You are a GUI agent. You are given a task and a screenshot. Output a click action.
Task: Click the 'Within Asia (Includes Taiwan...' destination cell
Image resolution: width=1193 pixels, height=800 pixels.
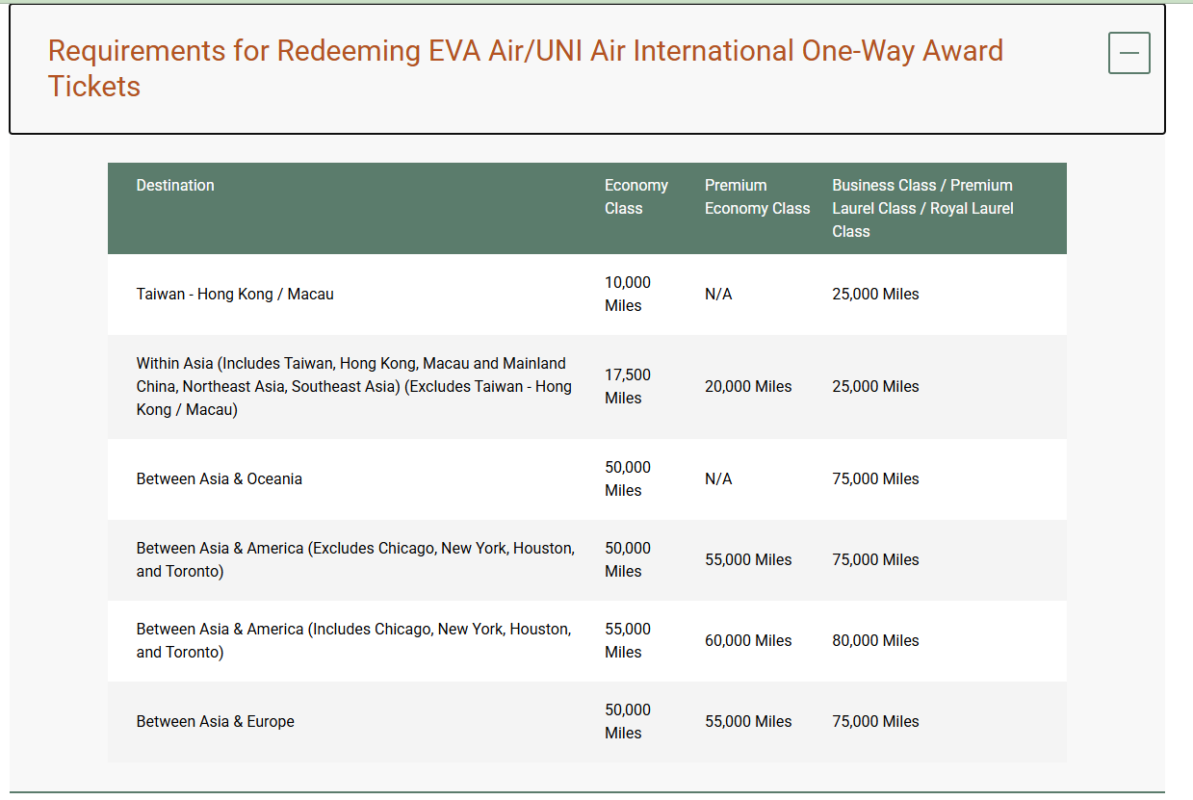(x=354, y=387)
